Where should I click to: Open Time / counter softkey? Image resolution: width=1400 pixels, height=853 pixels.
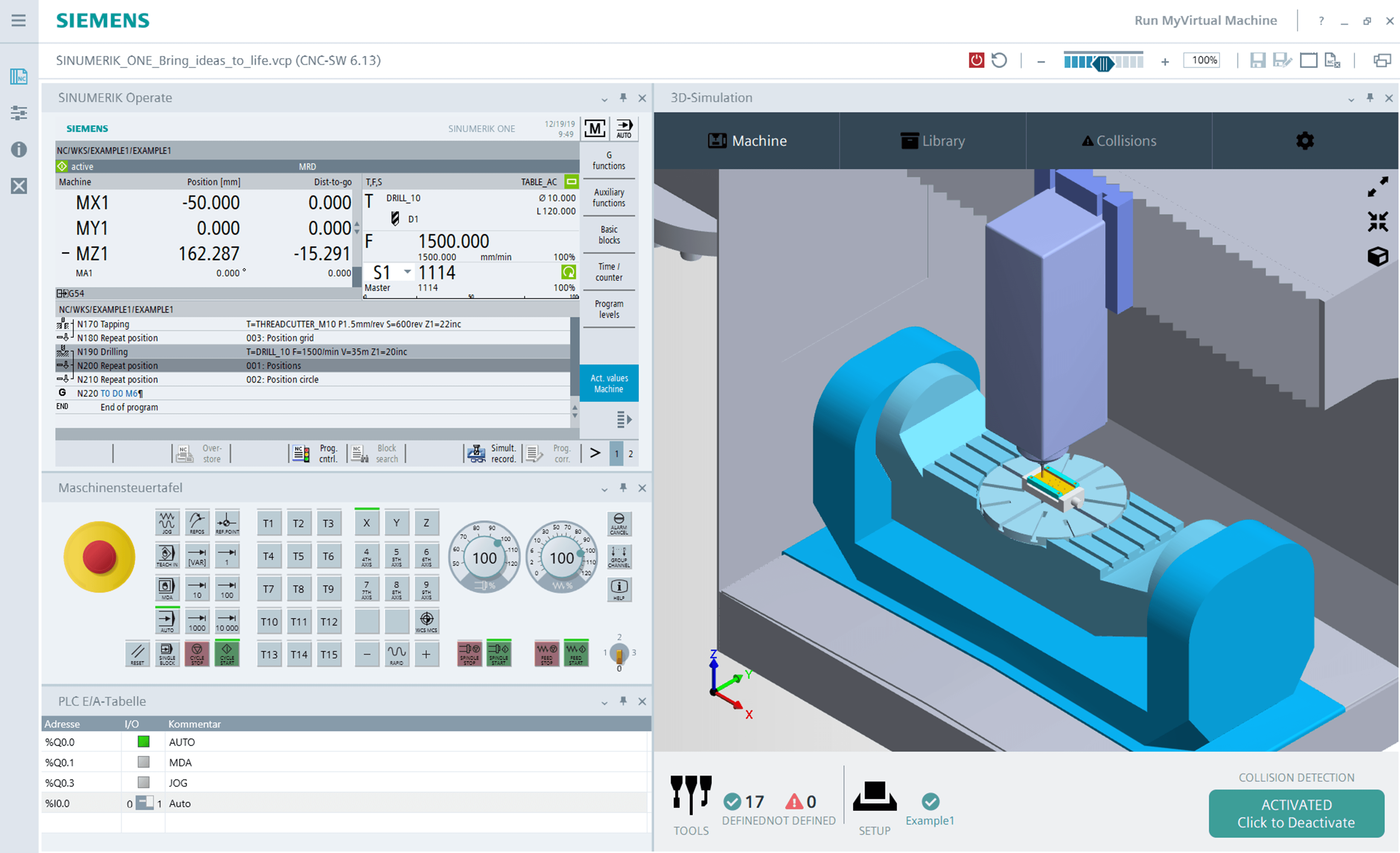[609, 272]
